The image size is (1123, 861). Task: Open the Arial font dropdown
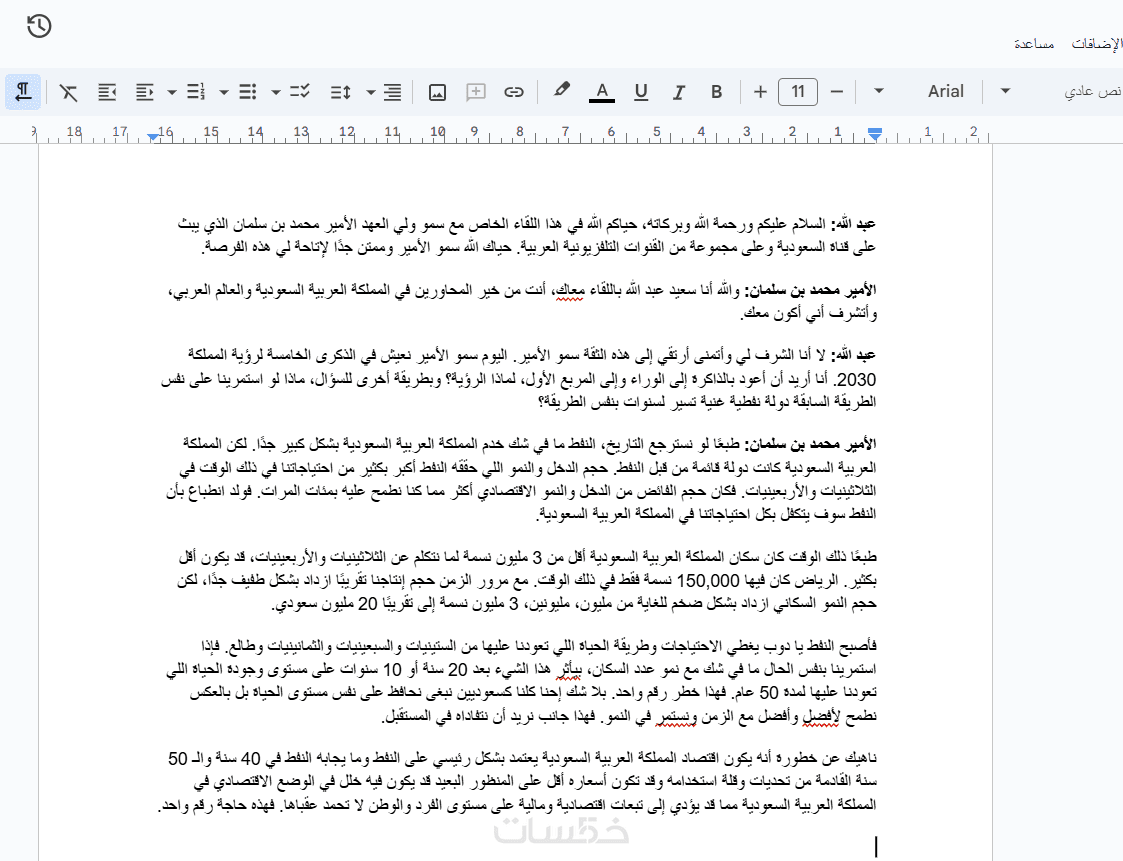[x=945, y=91]
